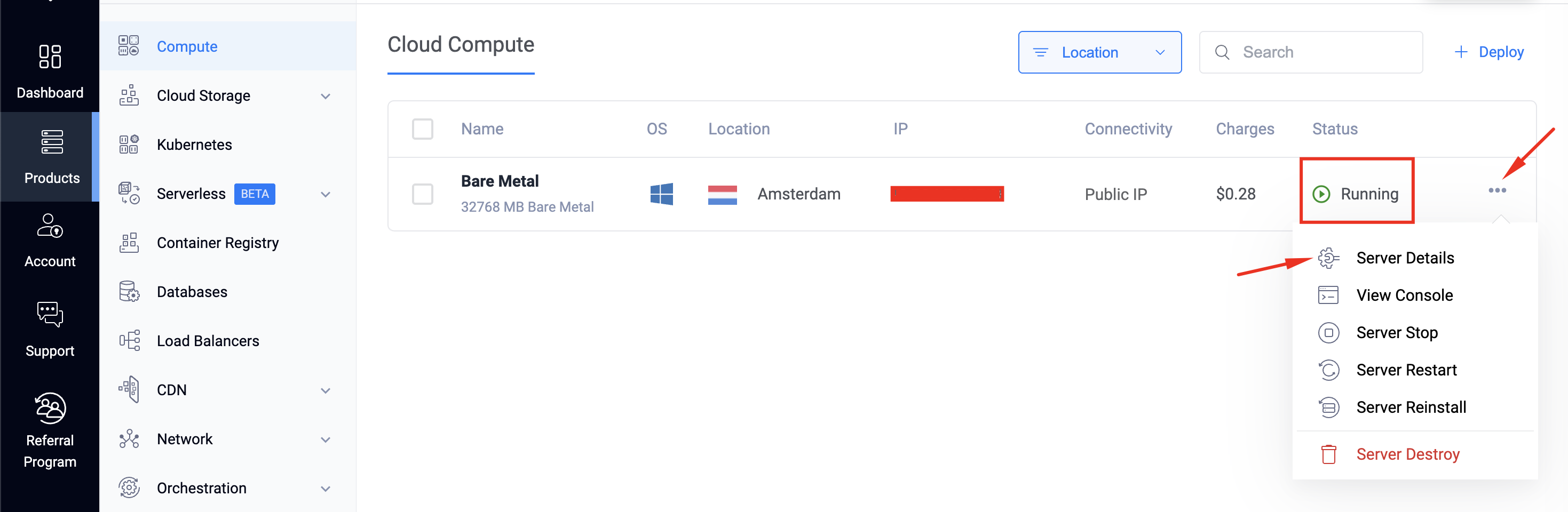Click the Container Registry icon
This screenshot has width=1568, height=512.
tap(129, 243)
